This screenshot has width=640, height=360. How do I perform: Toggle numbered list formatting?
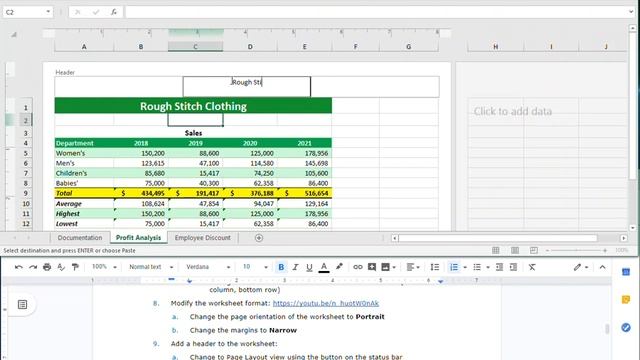[x=453, y=267]
